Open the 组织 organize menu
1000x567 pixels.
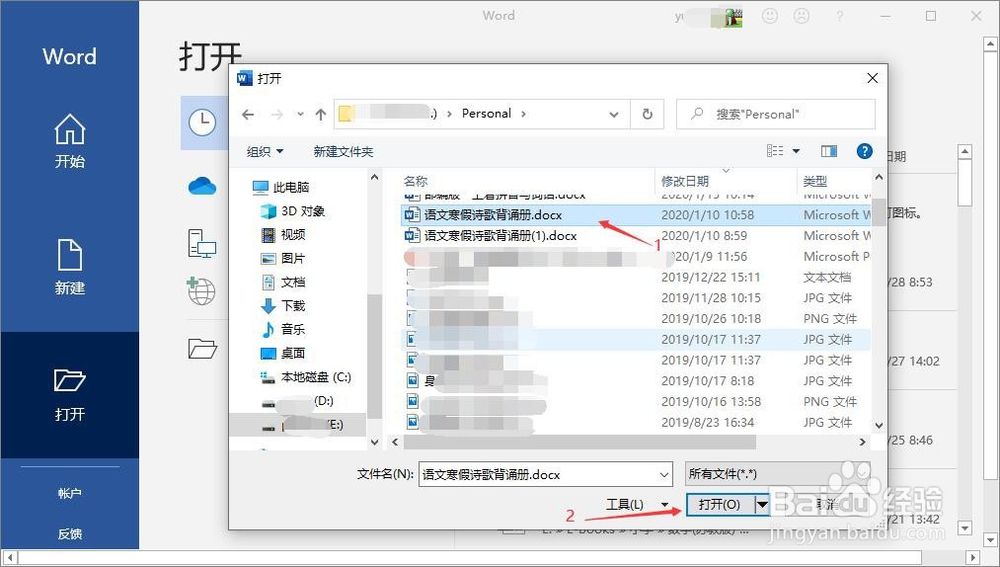[x=265, y=152]
